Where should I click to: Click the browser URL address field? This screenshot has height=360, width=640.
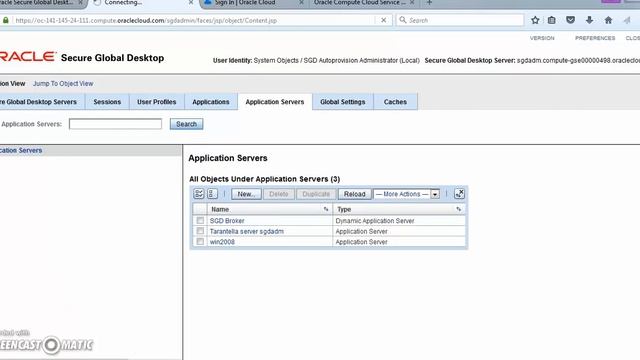pos(194,20)
